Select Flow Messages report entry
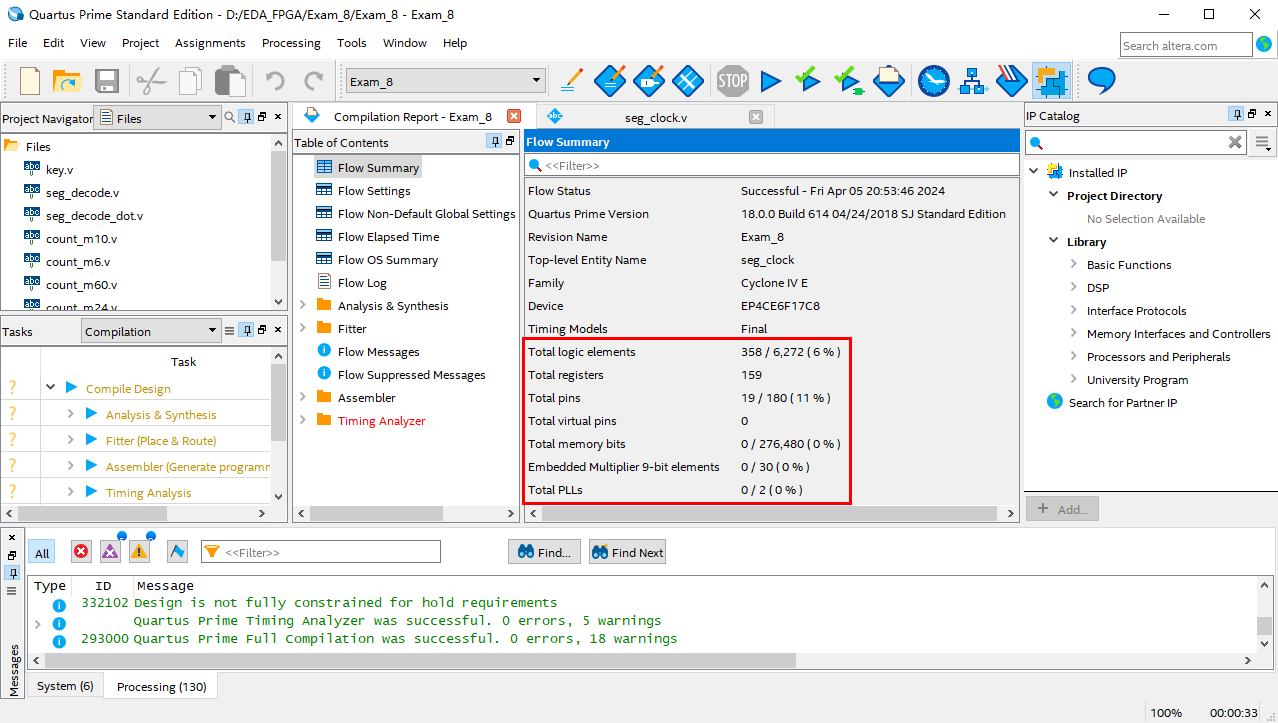The height and width of the screenshot is (723, 1278). tap(378, 351)
